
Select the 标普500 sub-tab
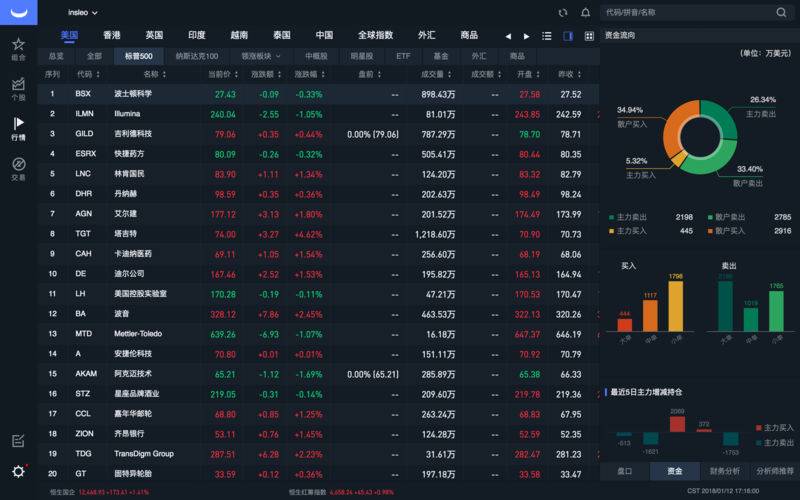pyautogui.click(x=139, y=56)
